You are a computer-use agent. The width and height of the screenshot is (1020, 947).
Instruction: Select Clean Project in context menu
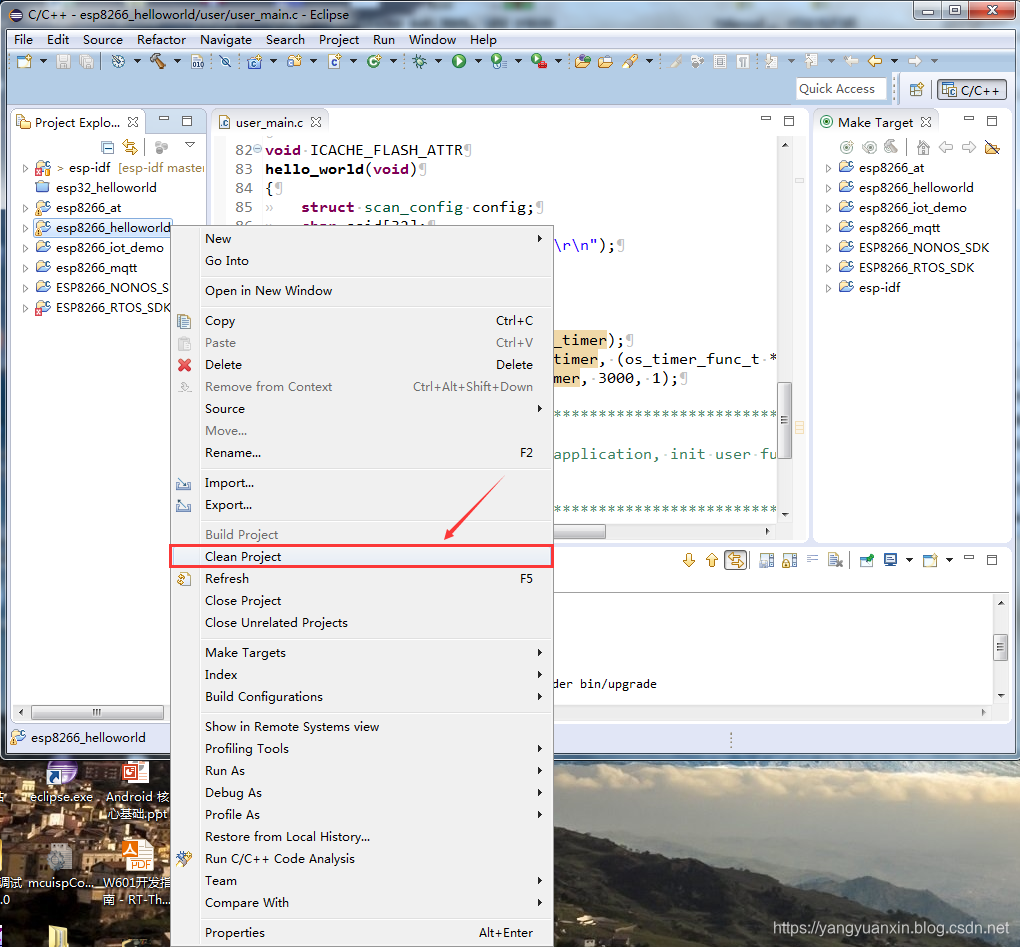361,557
